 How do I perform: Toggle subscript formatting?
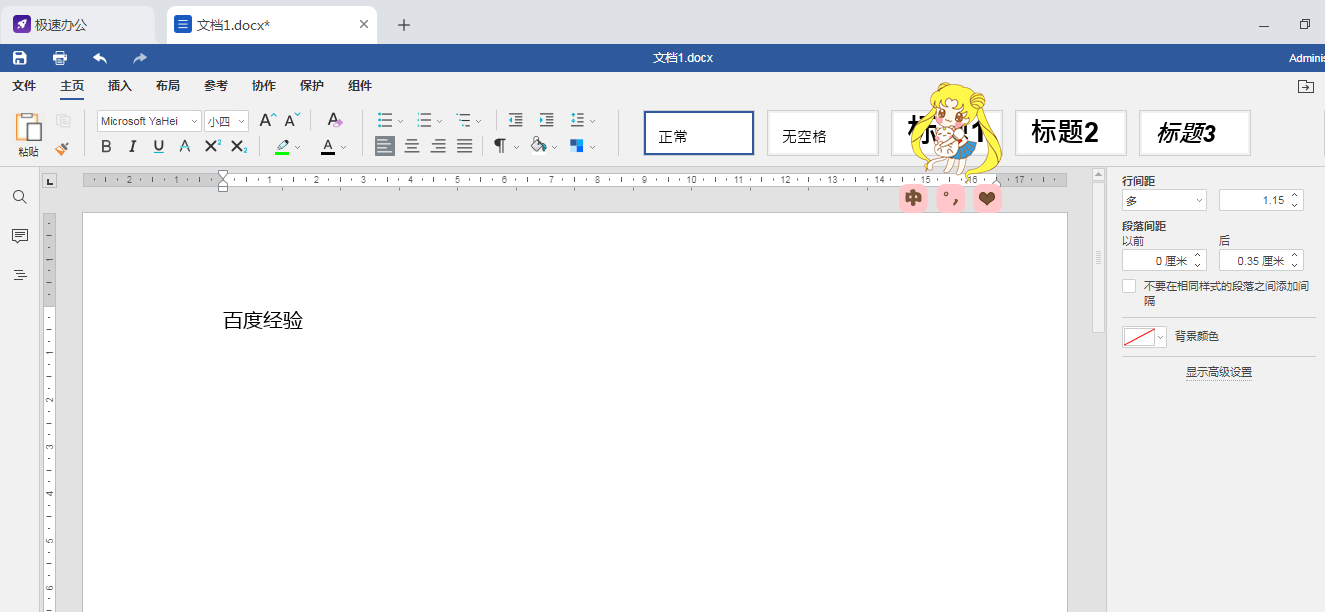coord(238,147)
